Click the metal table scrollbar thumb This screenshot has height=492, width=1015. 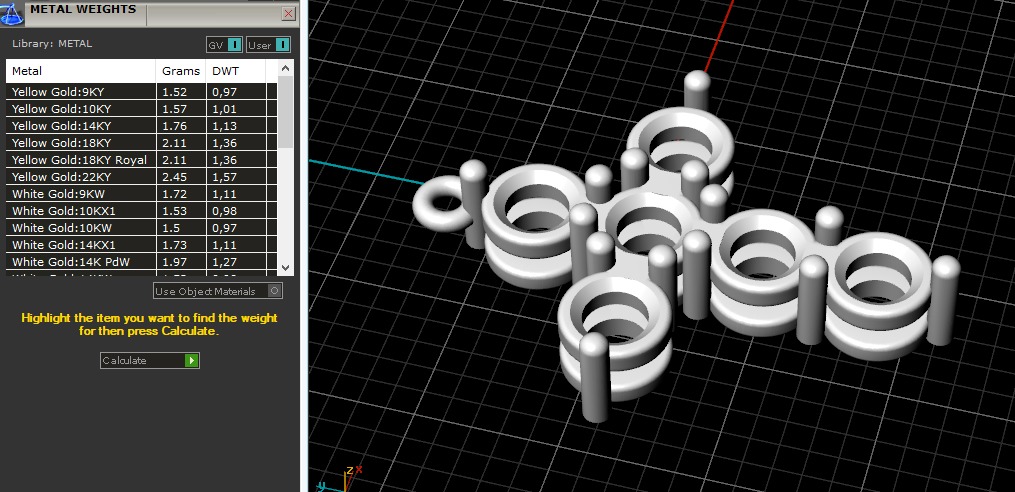click(x=285, y=112)
